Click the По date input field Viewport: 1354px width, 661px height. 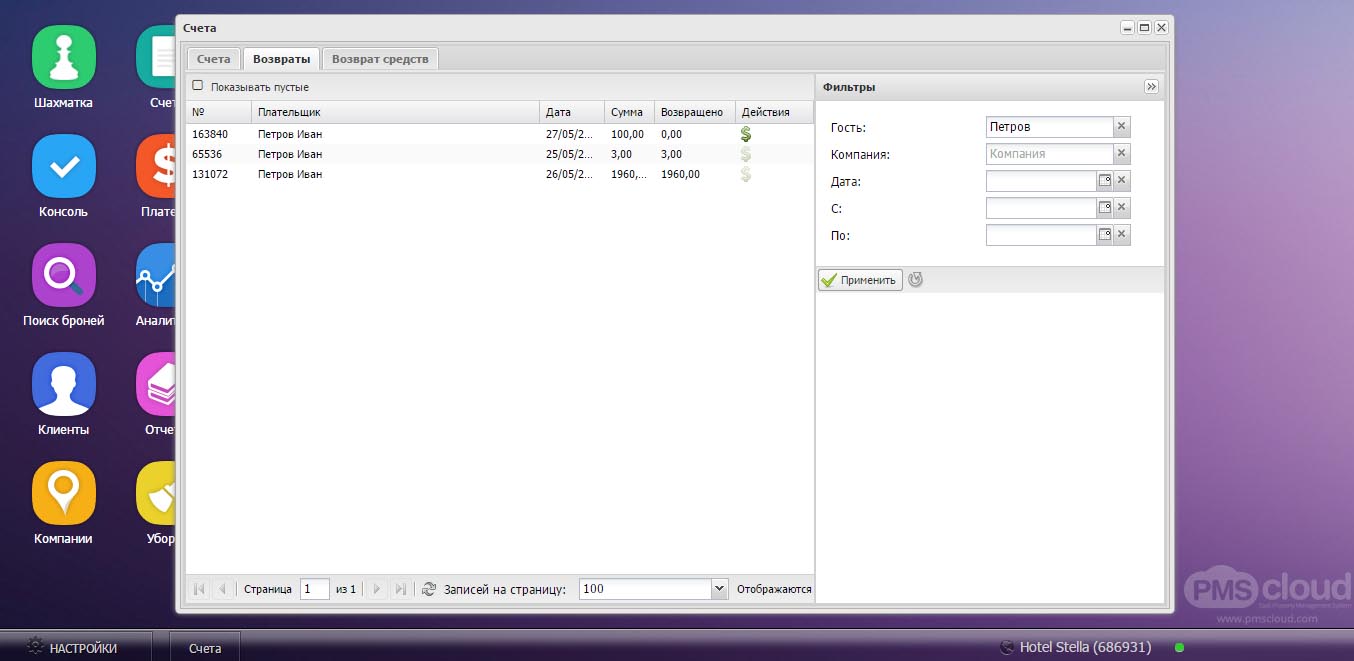click(1041, 235)
